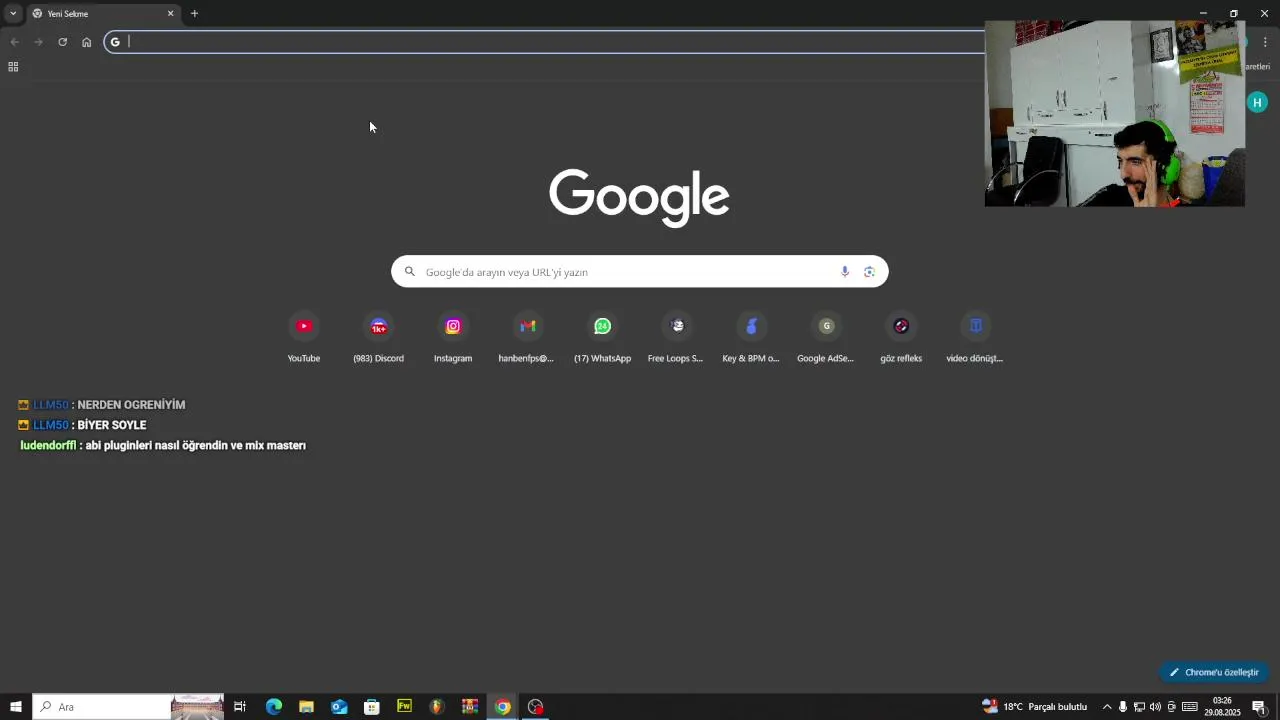The height and width of the screenshot is (720, 1280).
Task: Open the göz refleks shortcut
Action: (x=901, y=338)
